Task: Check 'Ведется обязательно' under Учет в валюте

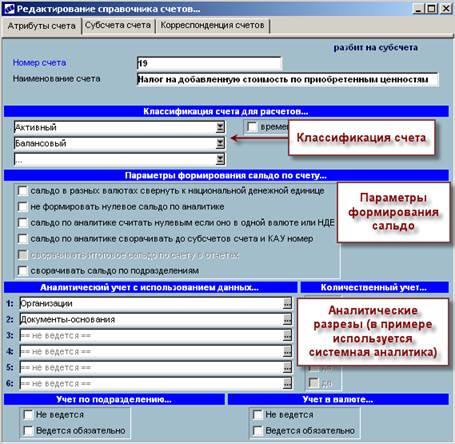Action: point(258,431)
